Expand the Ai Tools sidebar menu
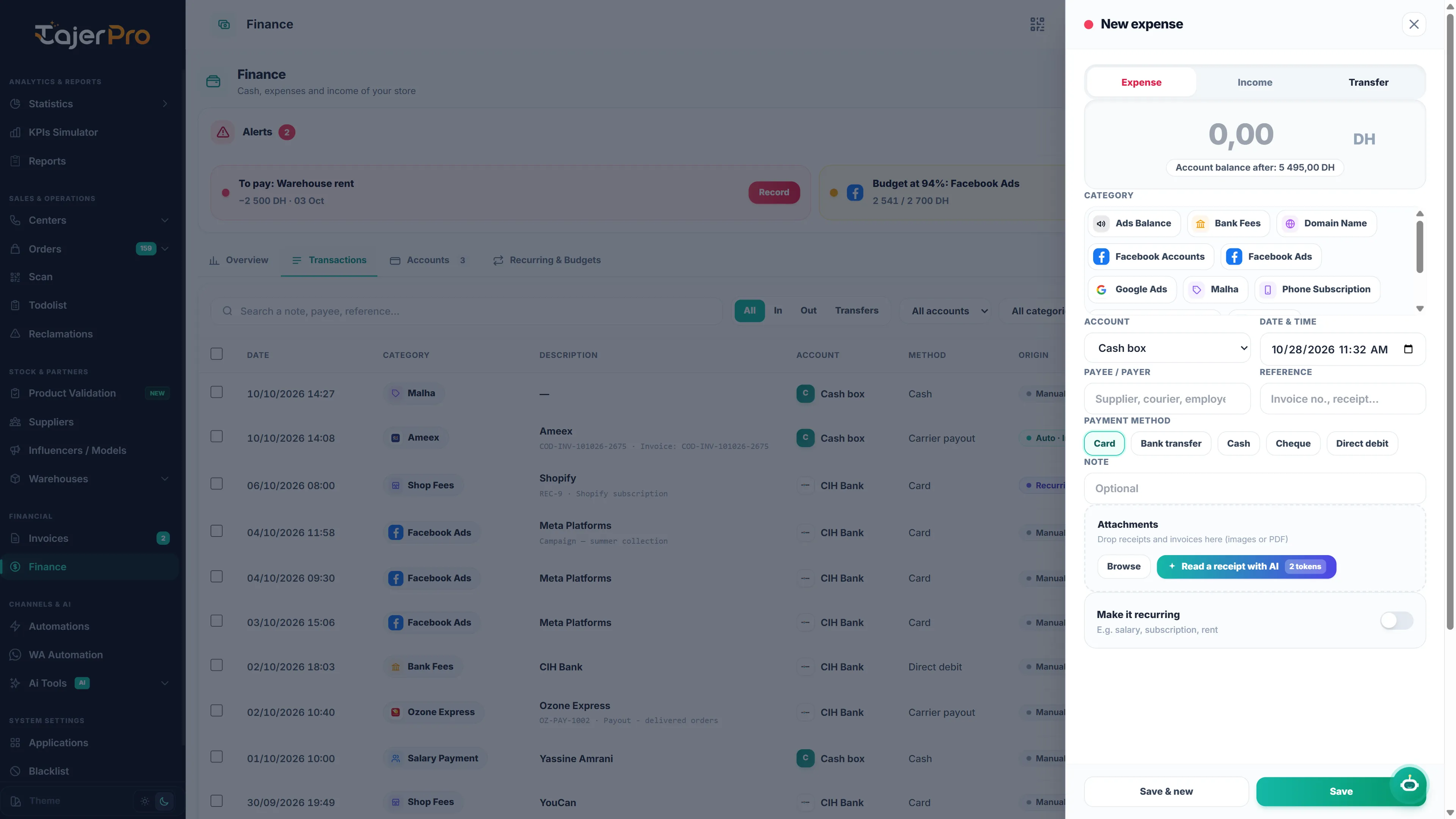Screen dimensions: 1456x819 [165, 683]
